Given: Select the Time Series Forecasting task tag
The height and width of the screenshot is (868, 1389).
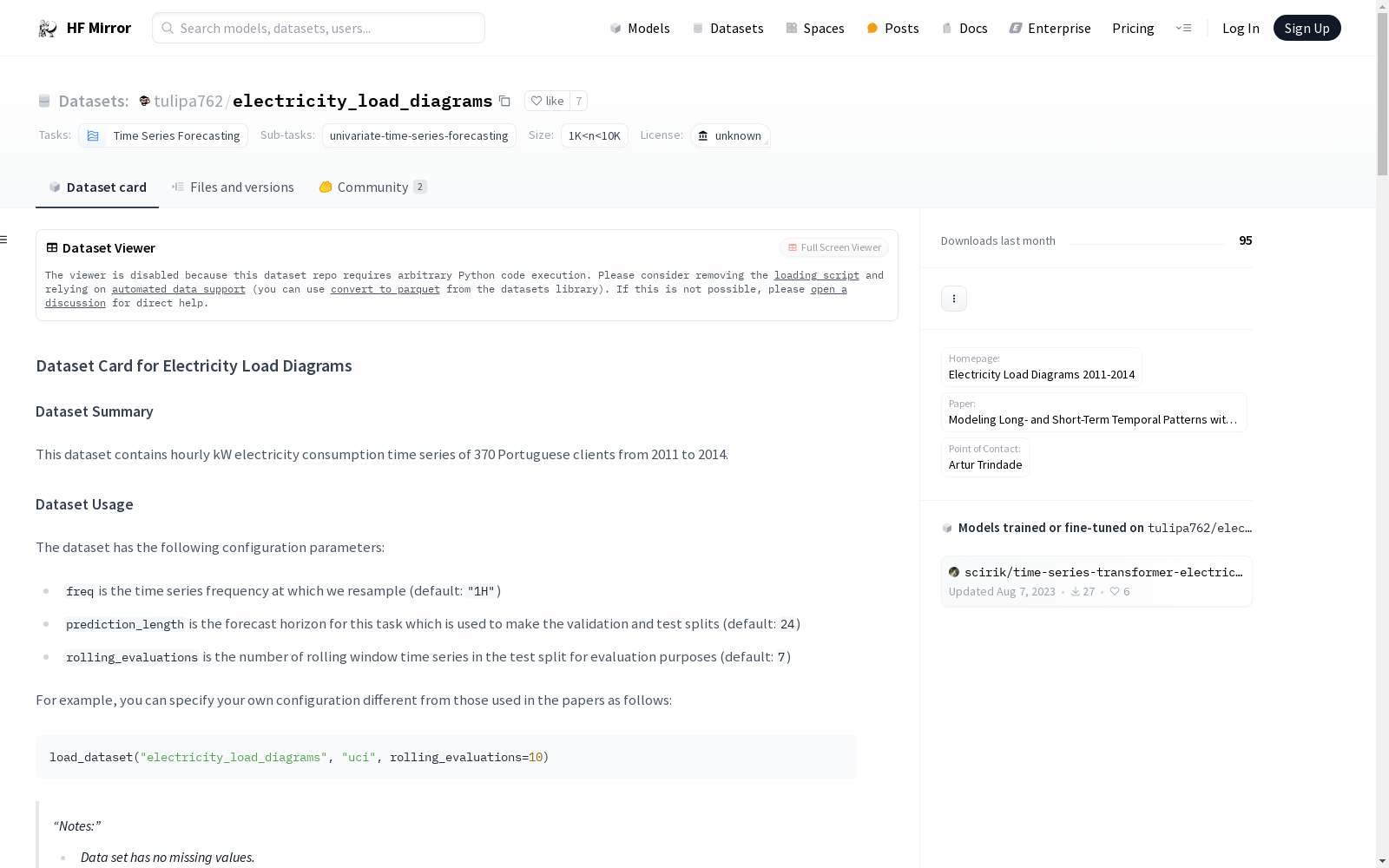Looking at the screenshot, I should pyautogui.click(x=163, y=135).
